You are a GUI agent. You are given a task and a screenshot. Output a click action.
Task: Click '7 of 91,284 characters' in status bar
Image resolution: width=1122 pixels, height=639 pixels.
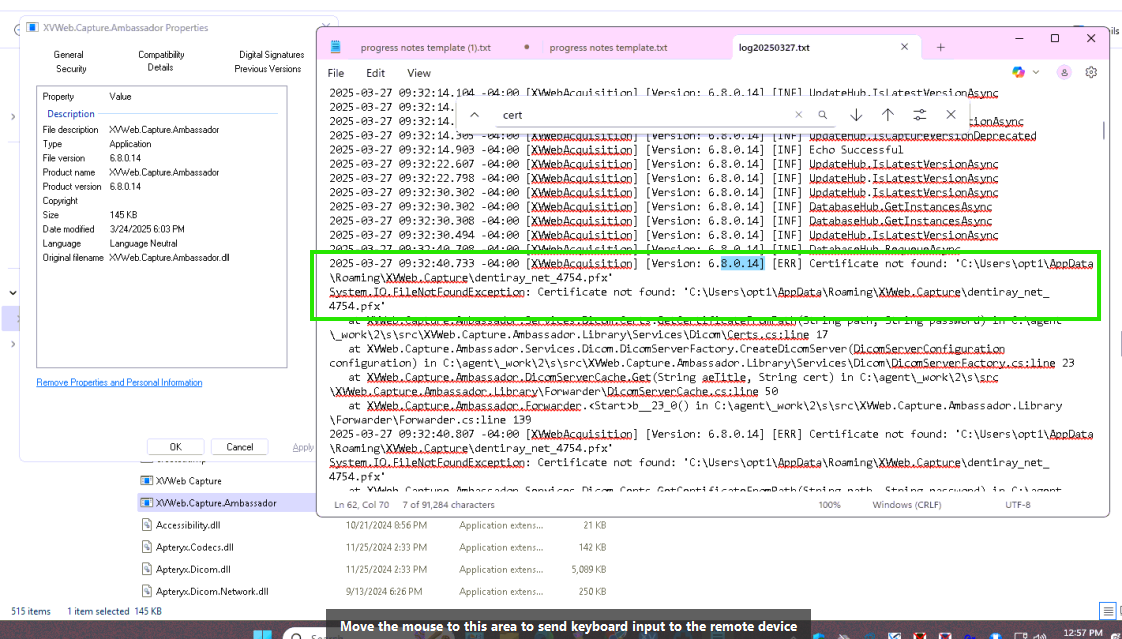click(x=449, y=504)
